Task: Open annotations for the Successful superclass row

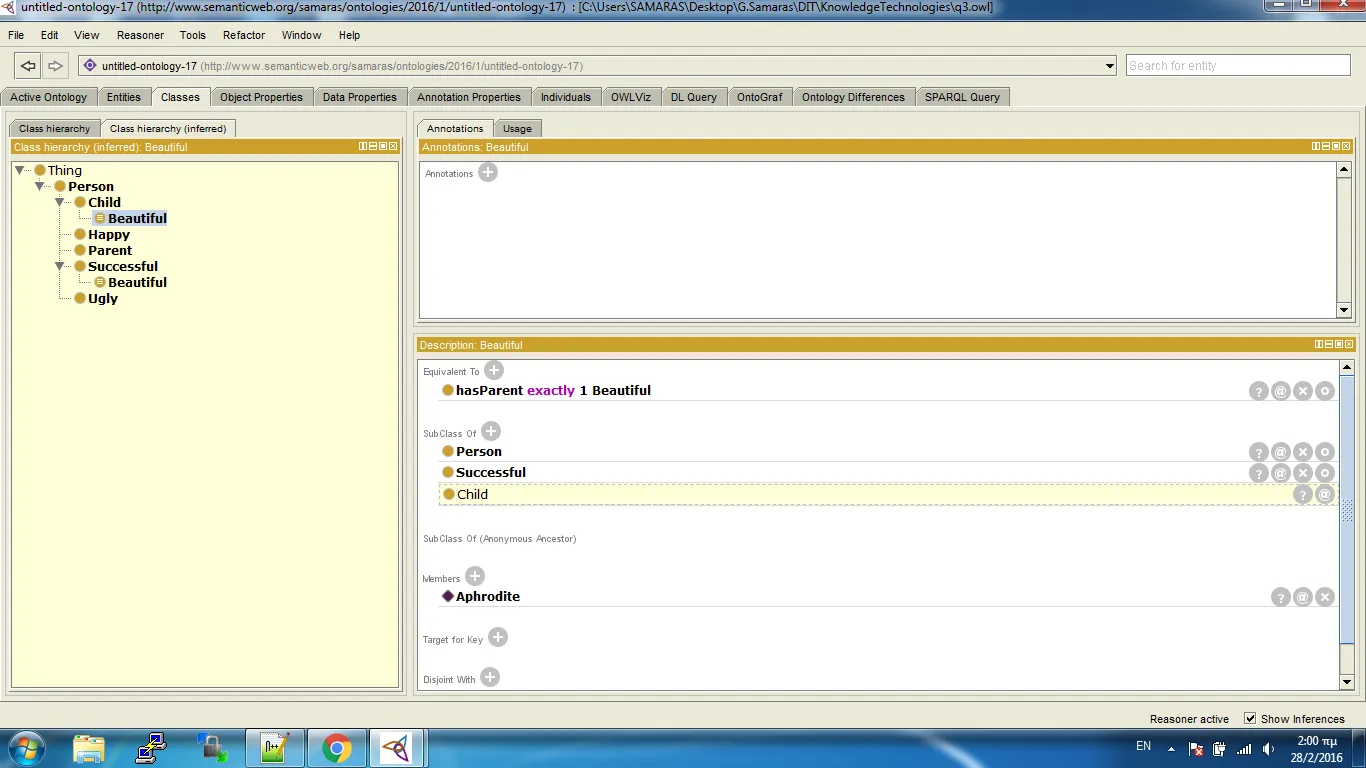Action: tap(1281, 473)
